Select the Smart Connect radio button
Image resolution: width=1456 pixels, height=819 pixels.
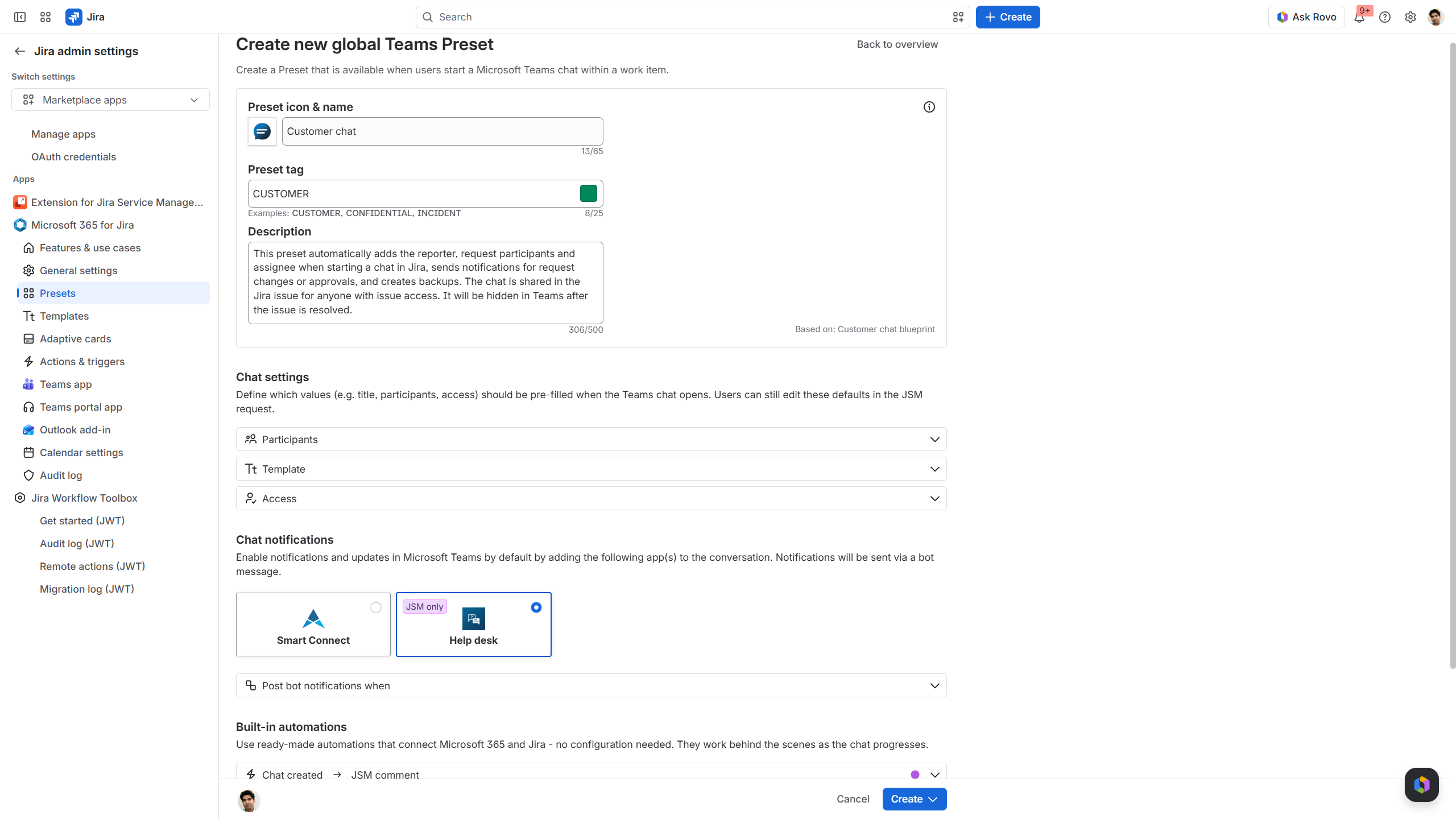click(376, 607)
